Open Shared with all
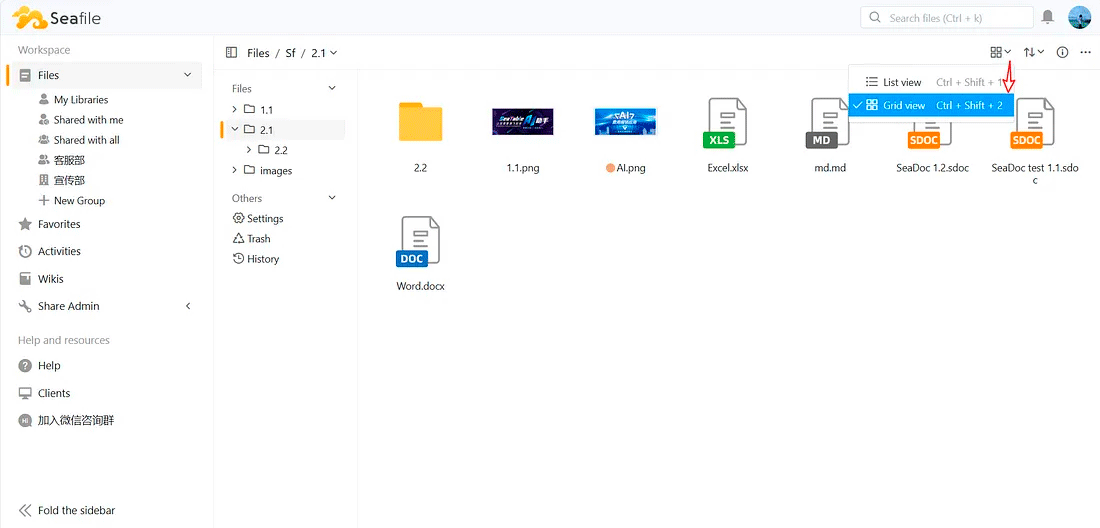This screenshot has height=528, width=1100. click(x=86, y=140)
